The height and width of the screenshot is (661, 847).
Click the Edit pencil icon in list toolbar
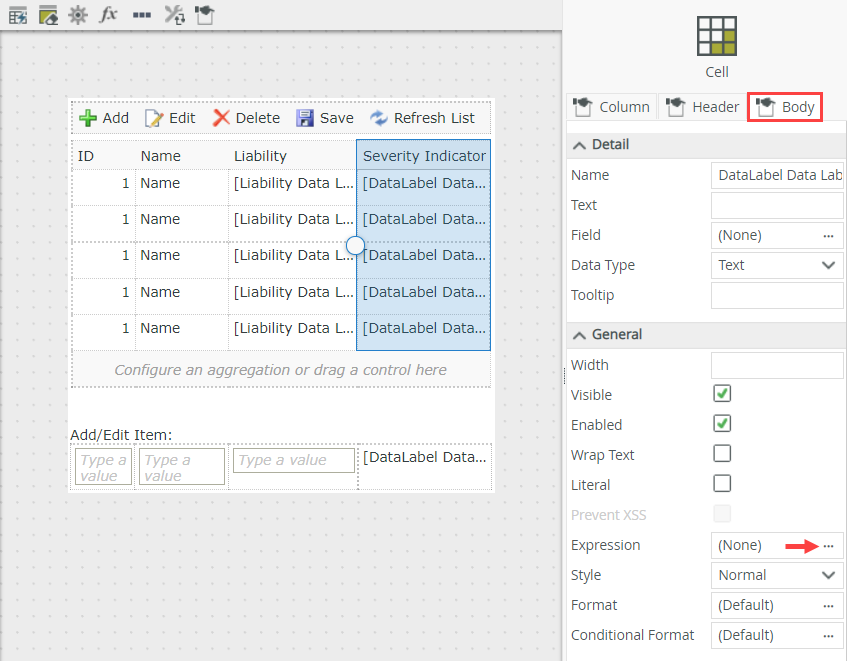click(154, 118)
